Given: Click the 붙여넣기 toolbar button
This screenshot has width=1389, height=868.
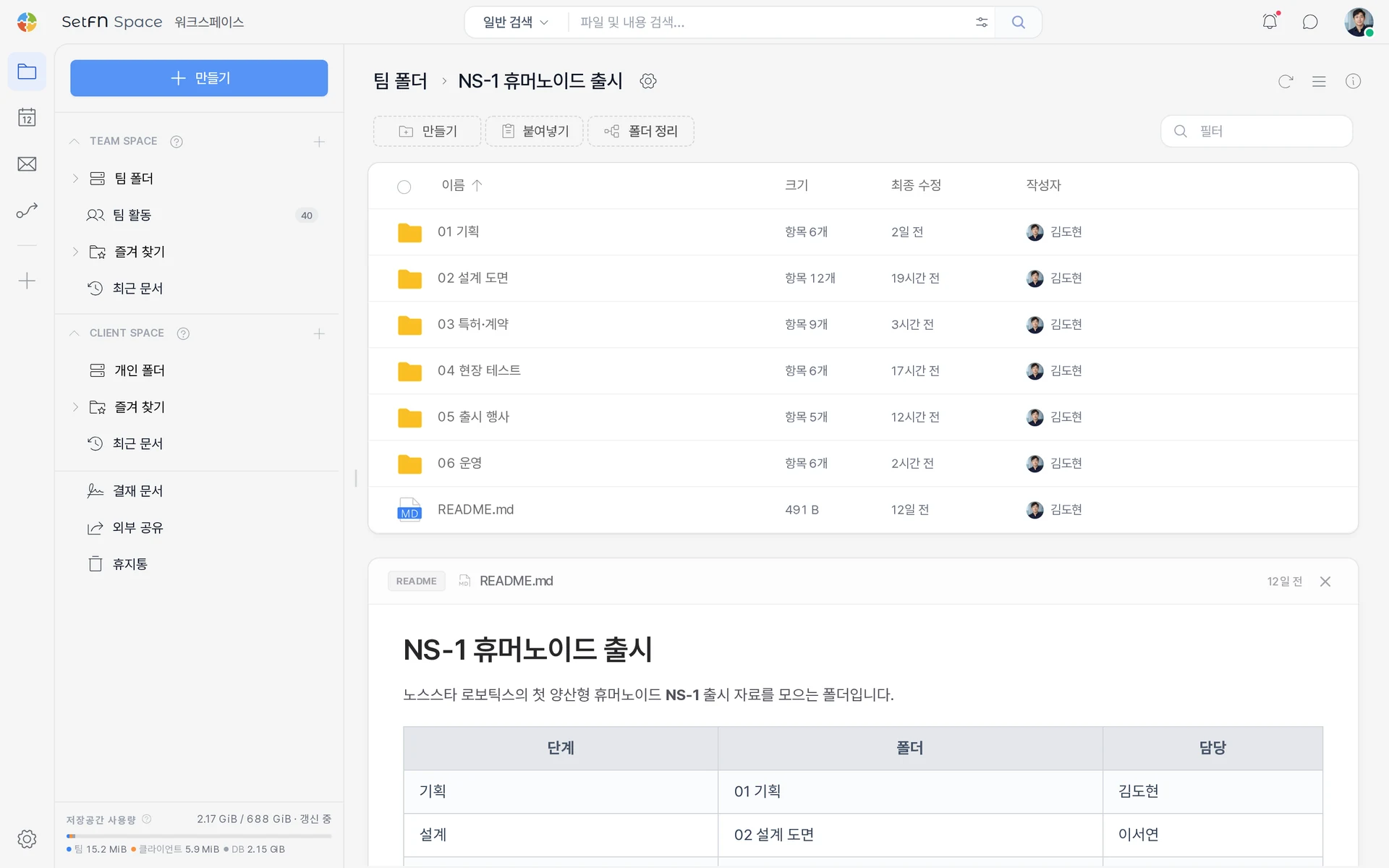Looking at the screenshot, I should pyautogui.click(x=535, y=131).
